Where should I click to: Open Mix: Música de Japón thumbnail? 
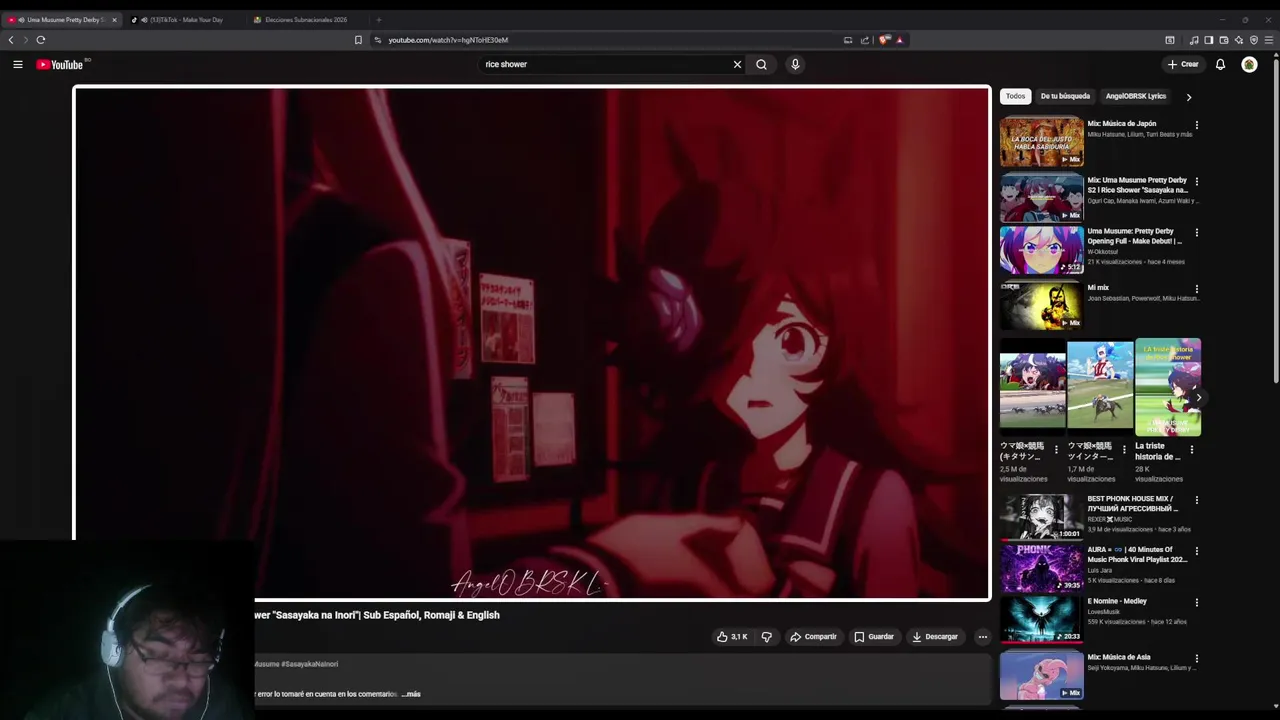1041,142
